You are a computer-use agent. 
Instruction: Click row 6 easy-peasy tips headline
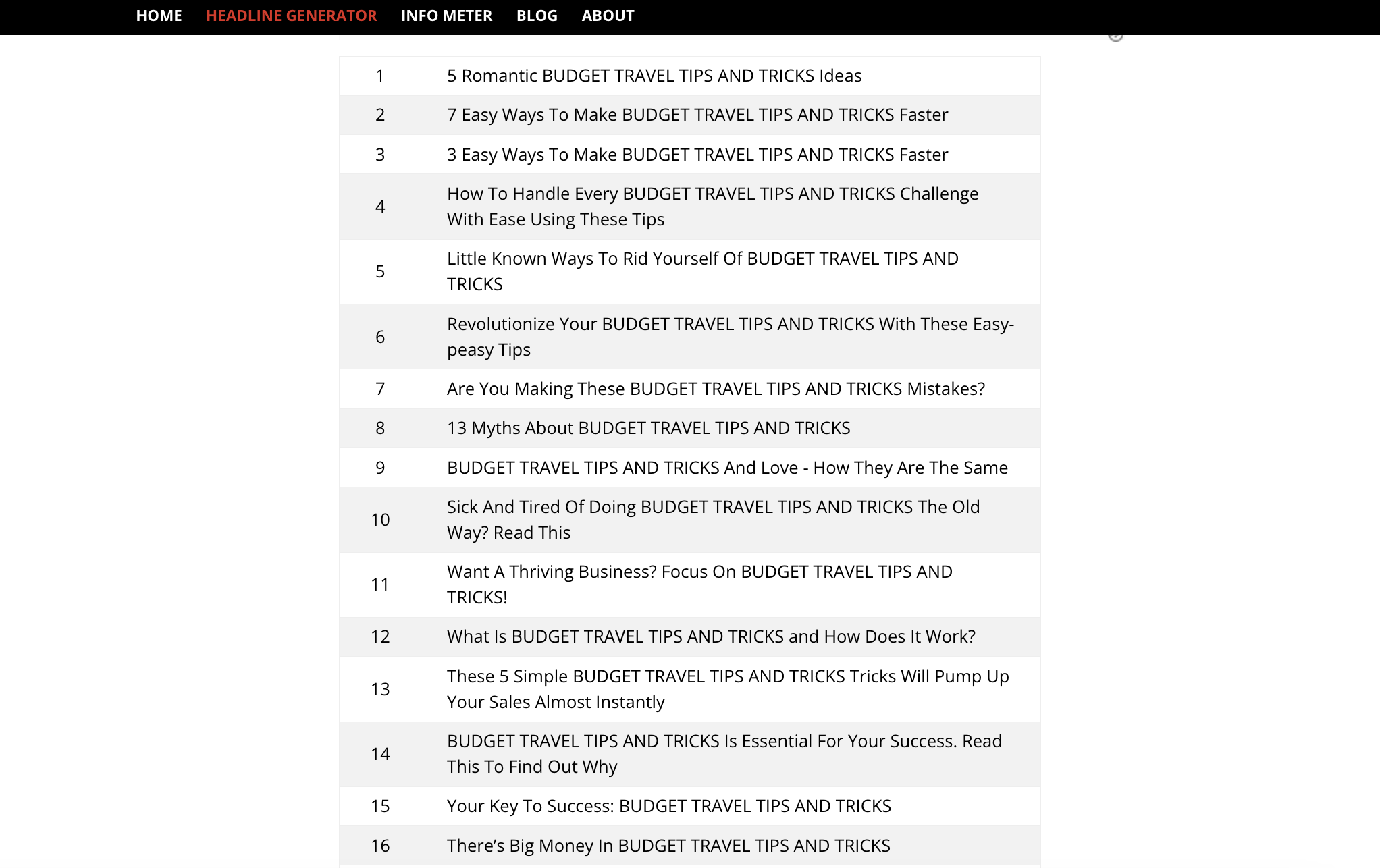[730, 336]
